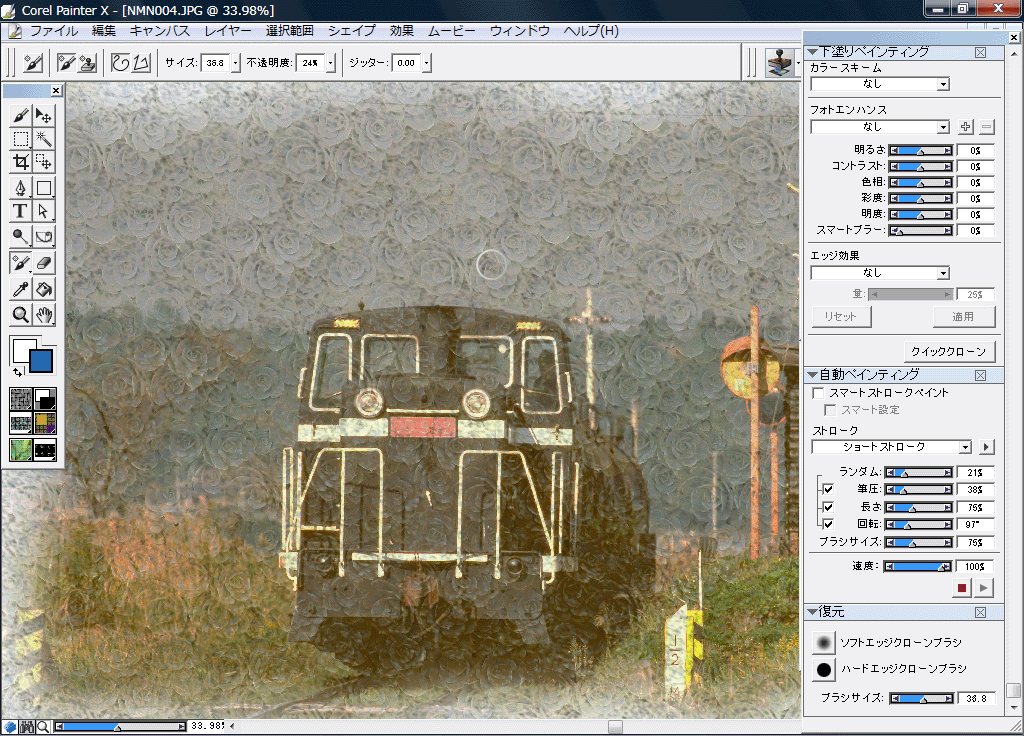Select the Dropper tool
This screenshot has height=736, width=1024.
pos(20,289)
